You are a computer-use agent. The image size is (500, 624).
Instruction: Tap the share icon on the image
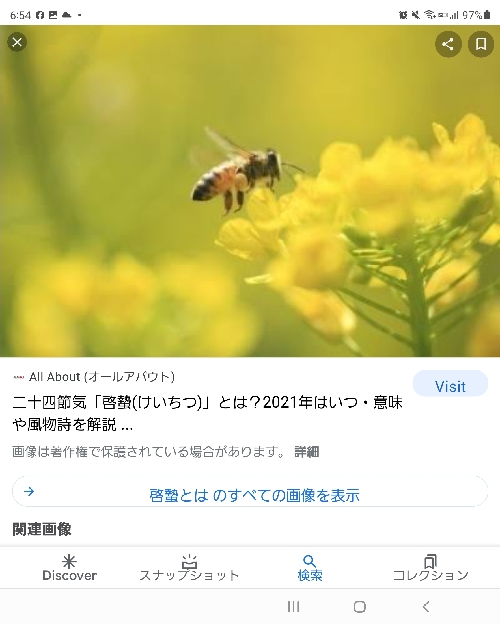pos(448,44)
